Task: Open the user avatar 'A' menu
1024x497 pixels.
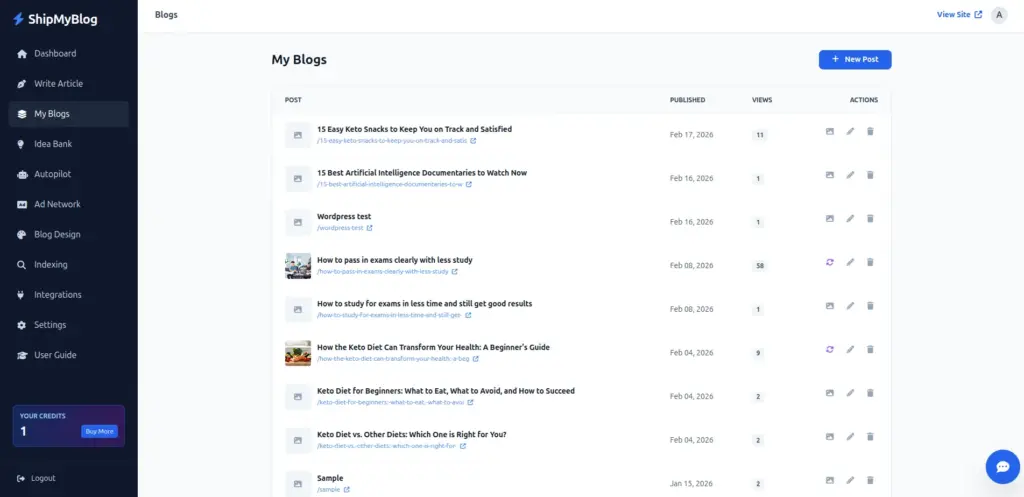Action: point(999,15)
